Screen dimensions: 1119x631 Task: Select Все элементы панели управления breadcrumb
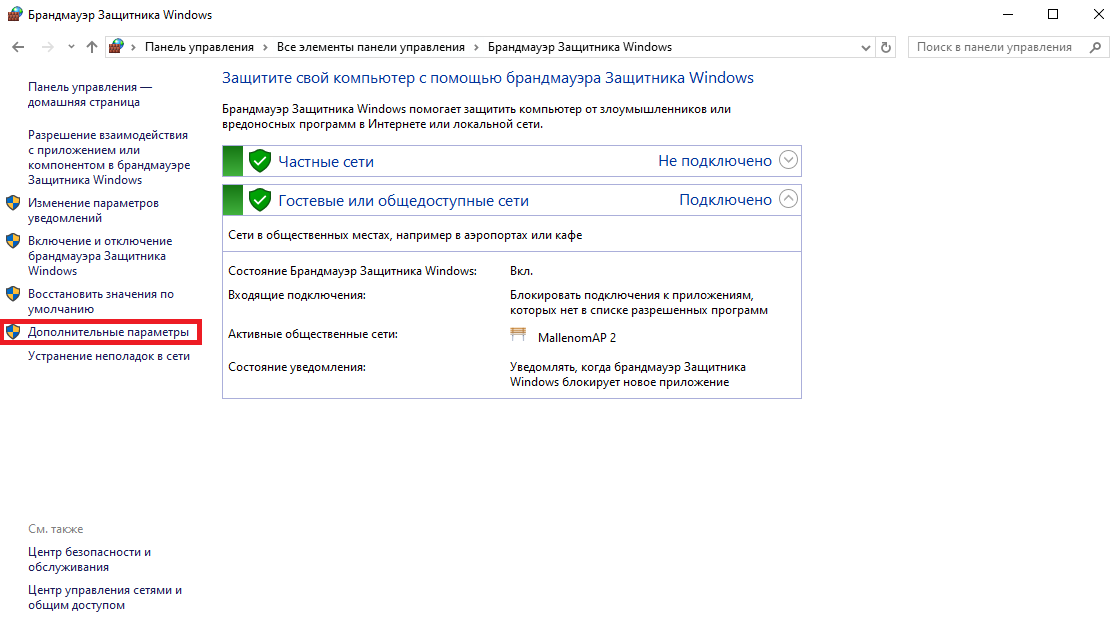[x=370, y=47]
